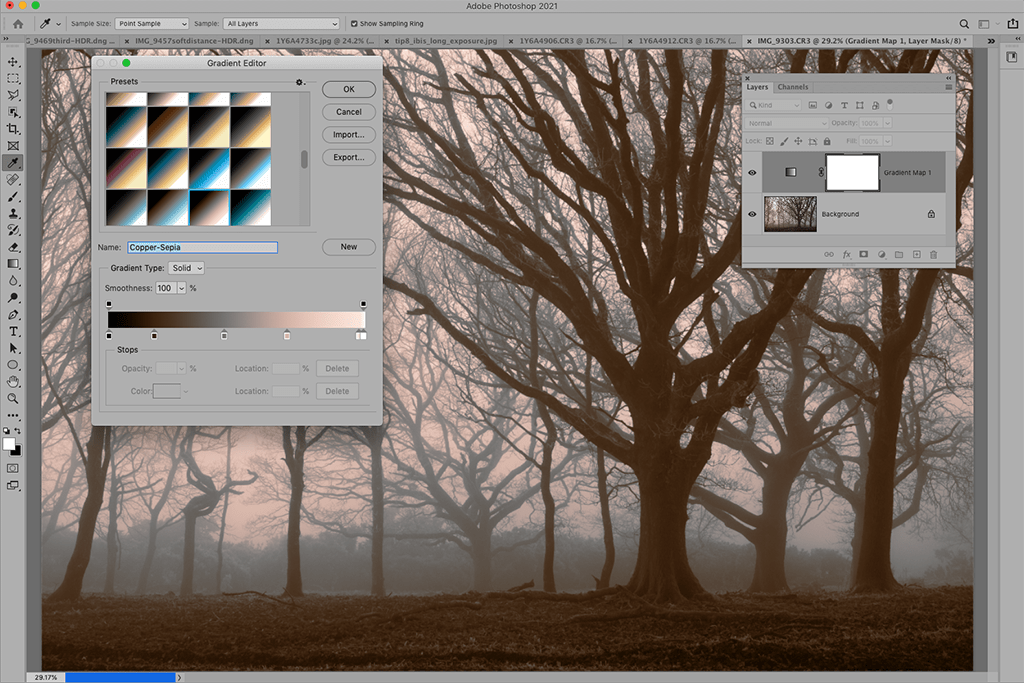Screen dimensions: 1024x683
Task: Open the 1Y6A4906.CR3 document tab
Action: point(568,40)
